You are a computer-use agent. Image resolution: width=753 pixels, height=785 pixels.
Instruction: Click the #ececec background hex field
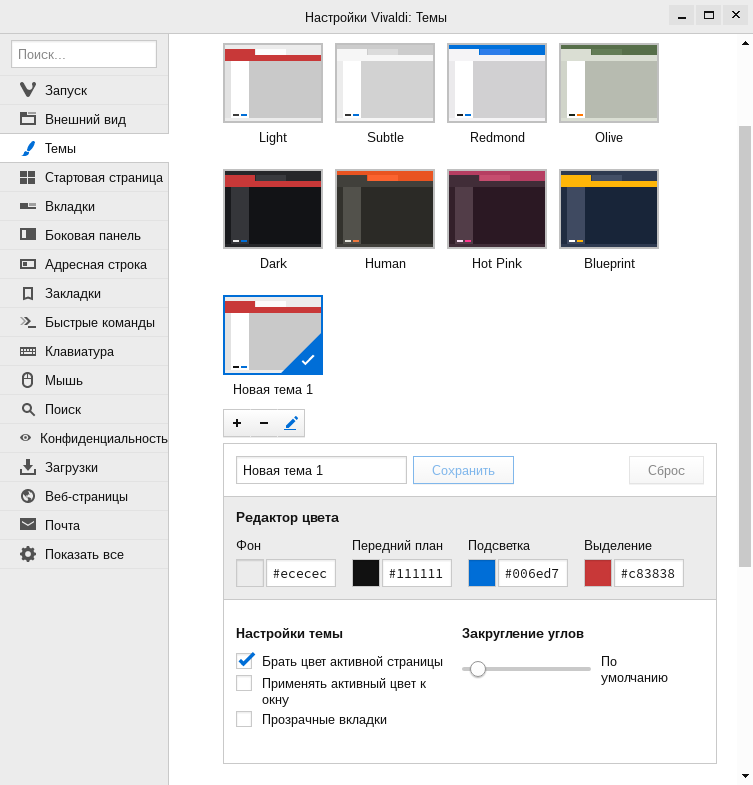point(301,573)
